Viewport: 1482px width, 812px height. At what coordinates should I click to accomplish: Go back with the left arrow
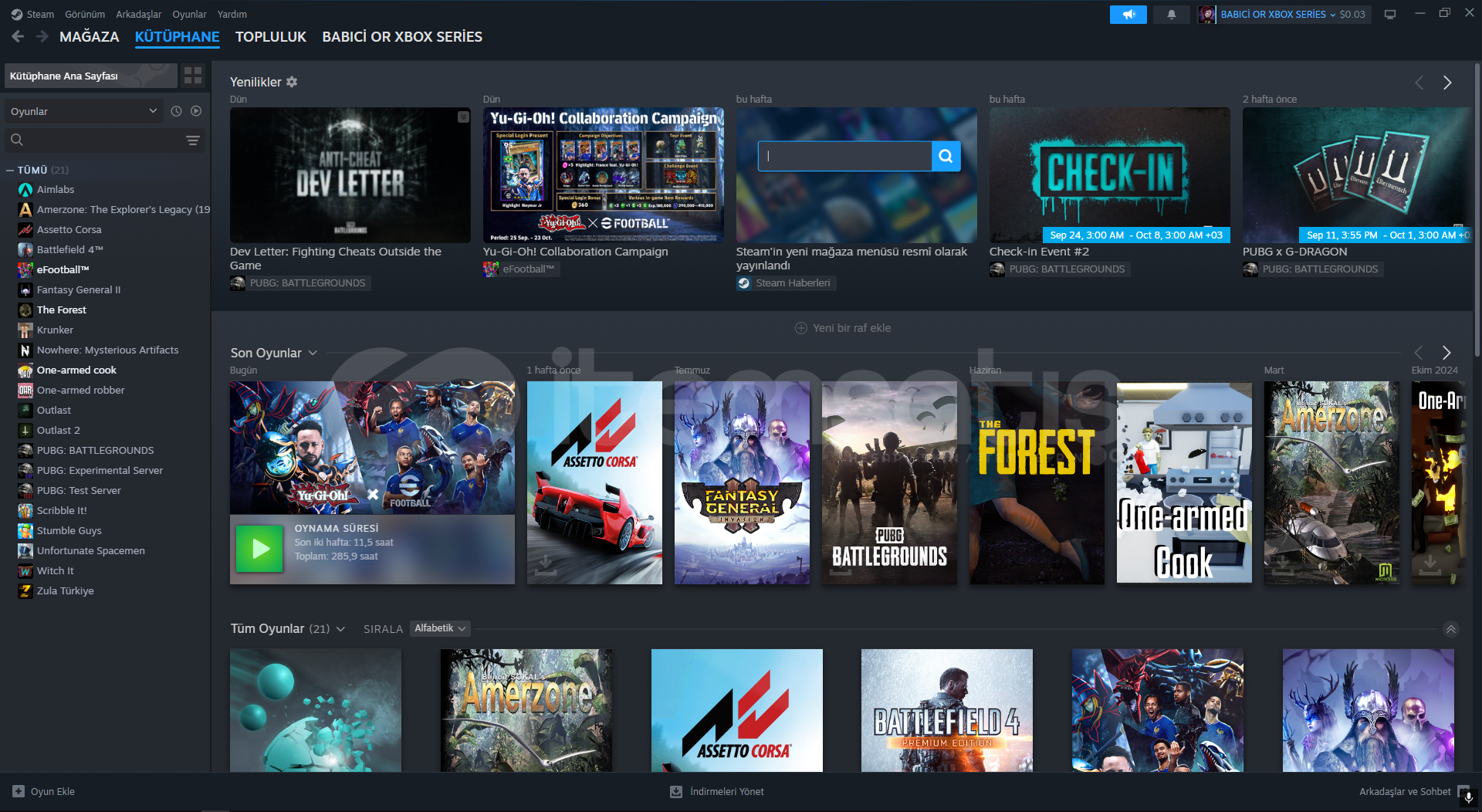point(18,36)
